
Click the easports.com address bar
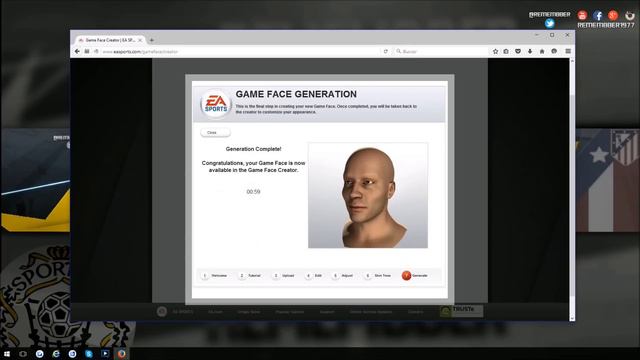pyautogui.click(x=241, y=51)
